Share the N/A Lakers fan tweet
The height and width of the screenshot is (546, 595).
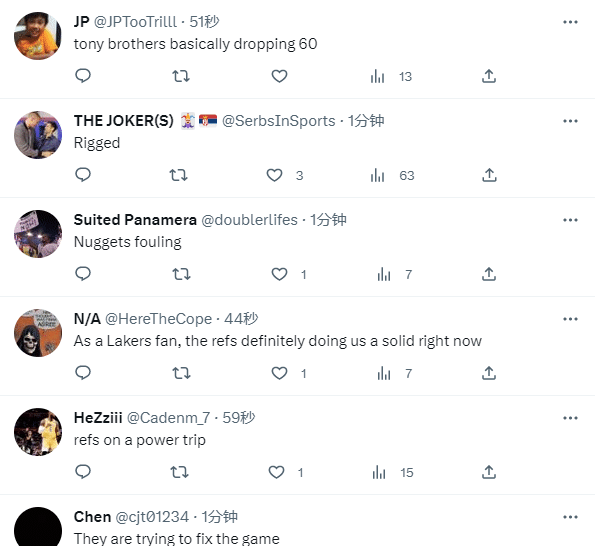(489, 373)
